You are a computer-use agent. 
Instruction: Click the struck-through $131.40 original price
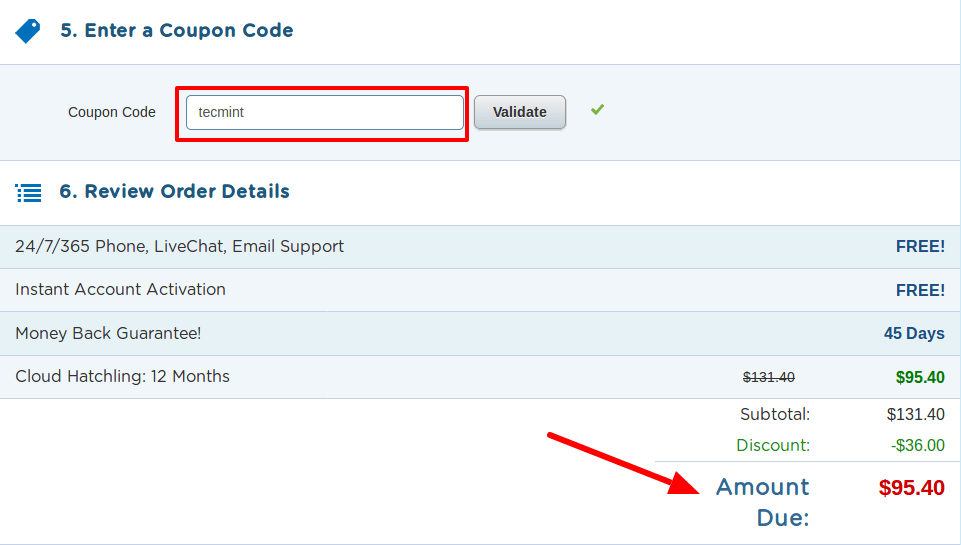coord(769,377)
